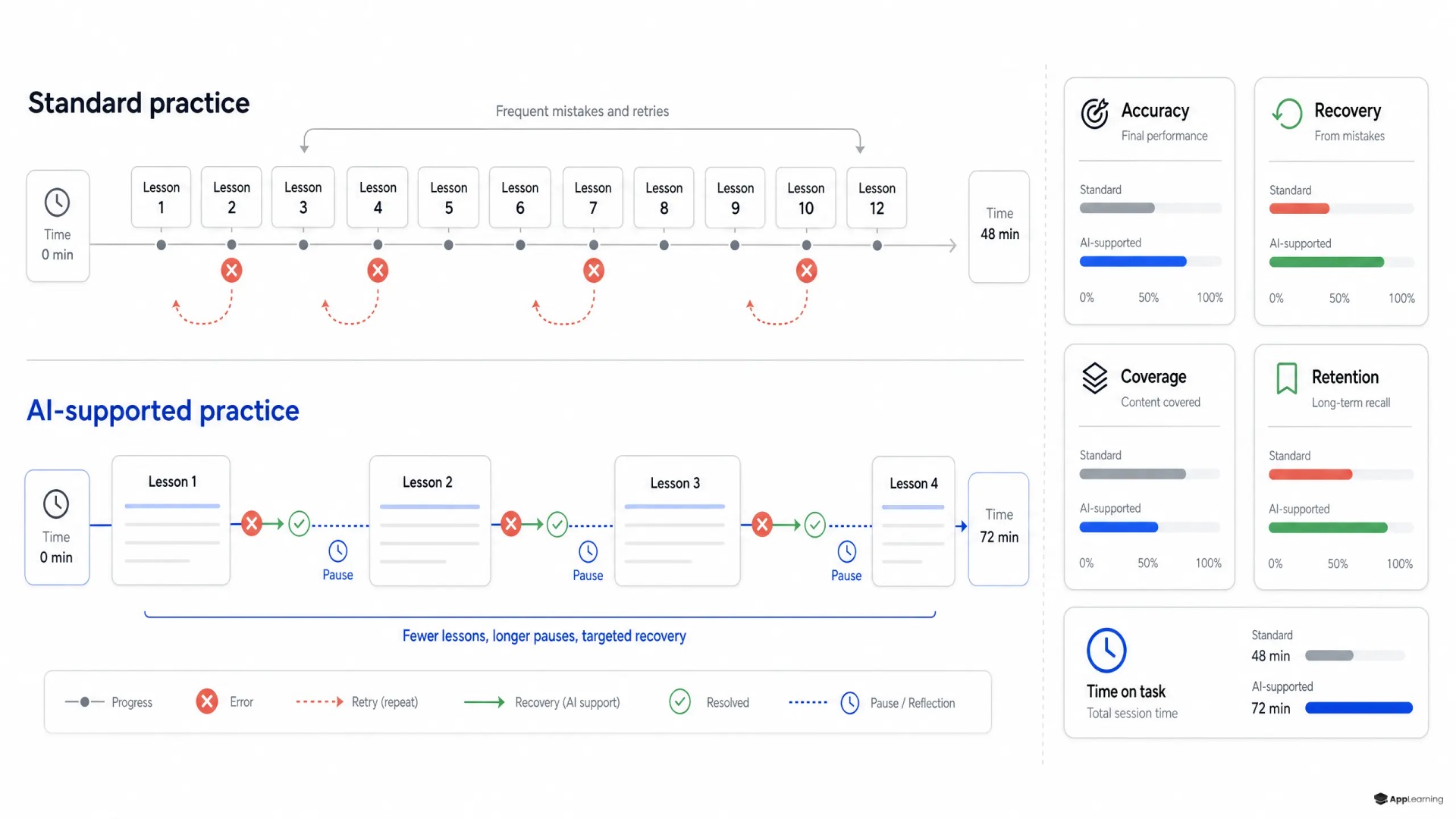Select the Lesson 12 box in Standard practice

click(877, 197)
